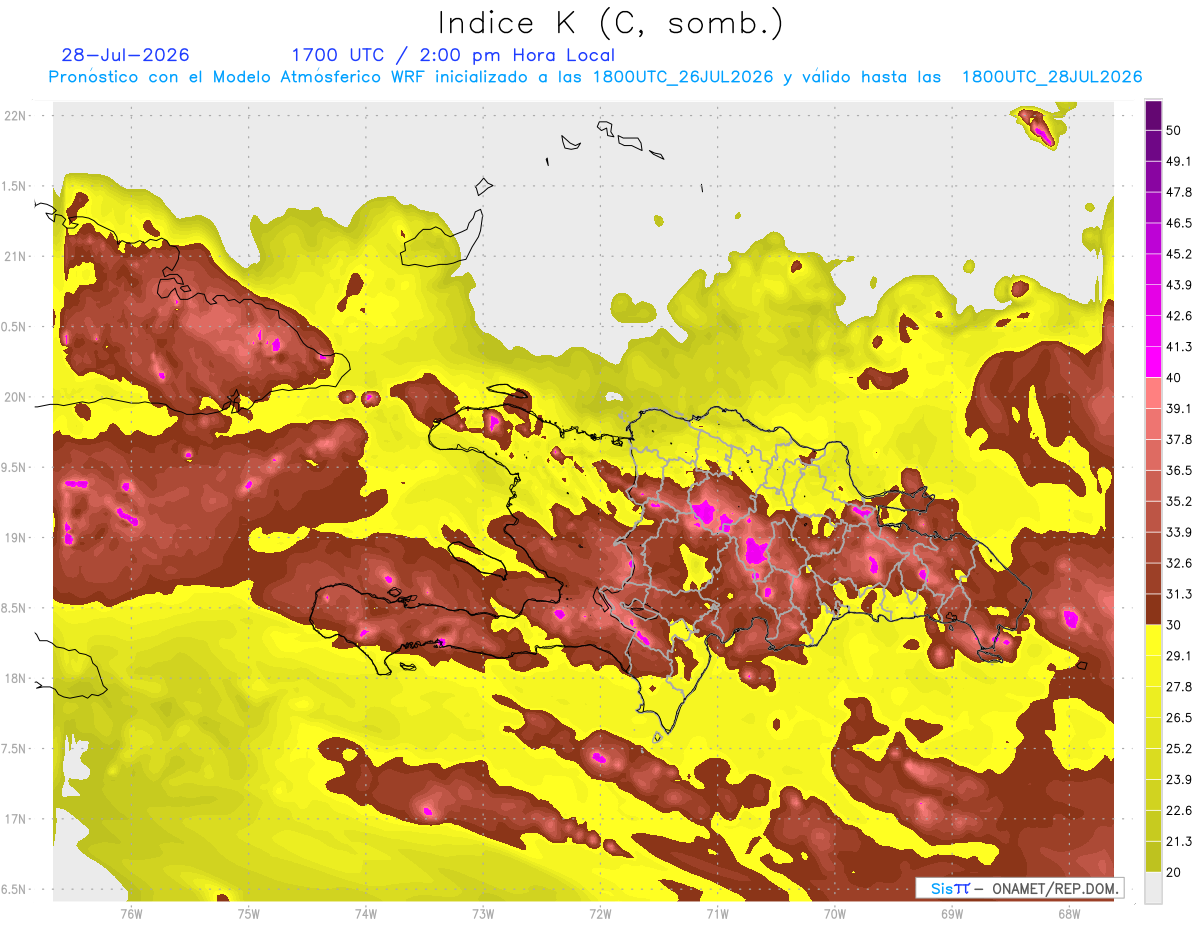The height and width of the screenshot is (927, 1200).
Task: Click the "20" color scale value
Action: click(x=1174, y=873)
